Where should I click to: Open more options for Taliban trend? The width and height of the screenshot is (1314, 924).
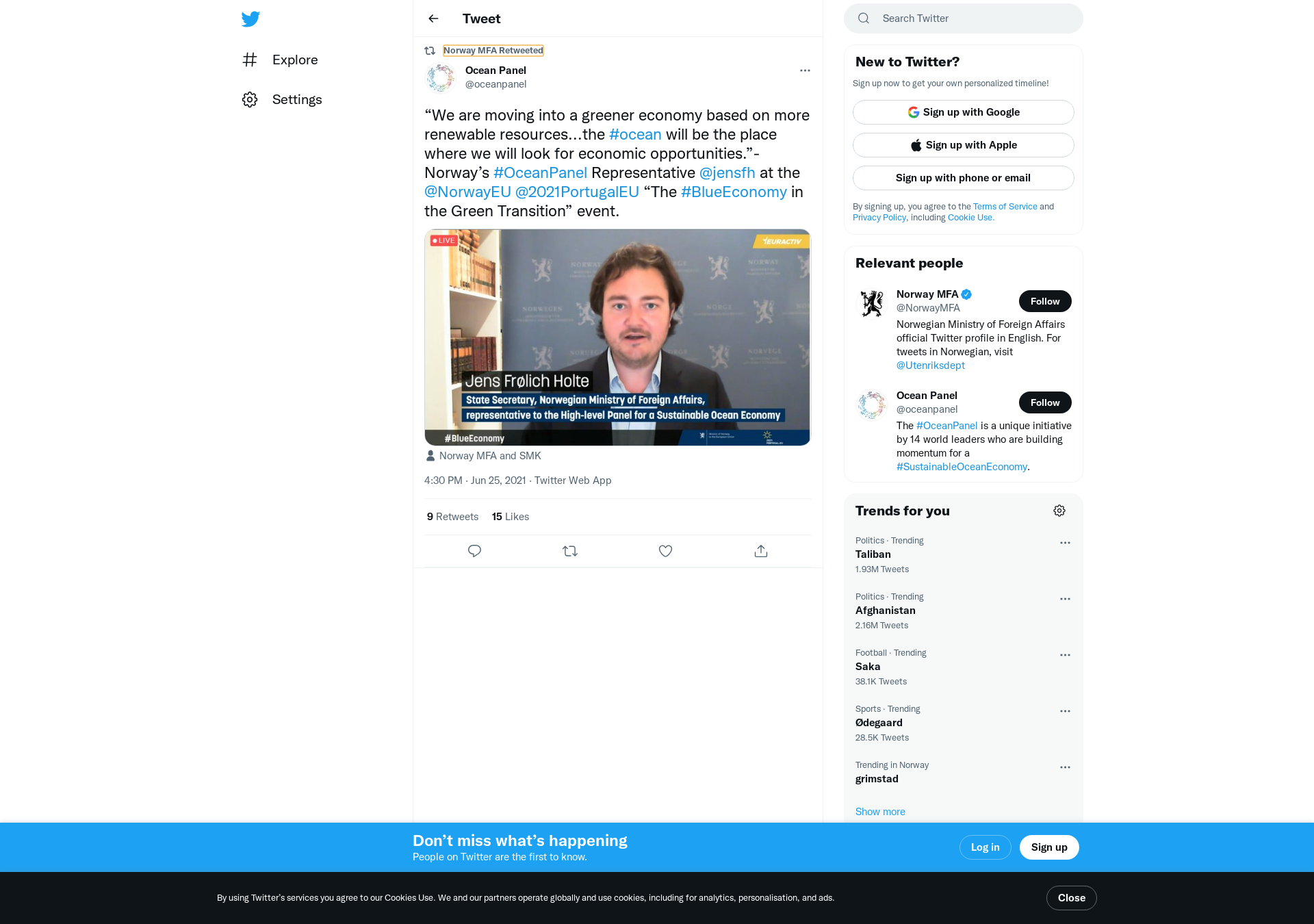(1065, 543)
